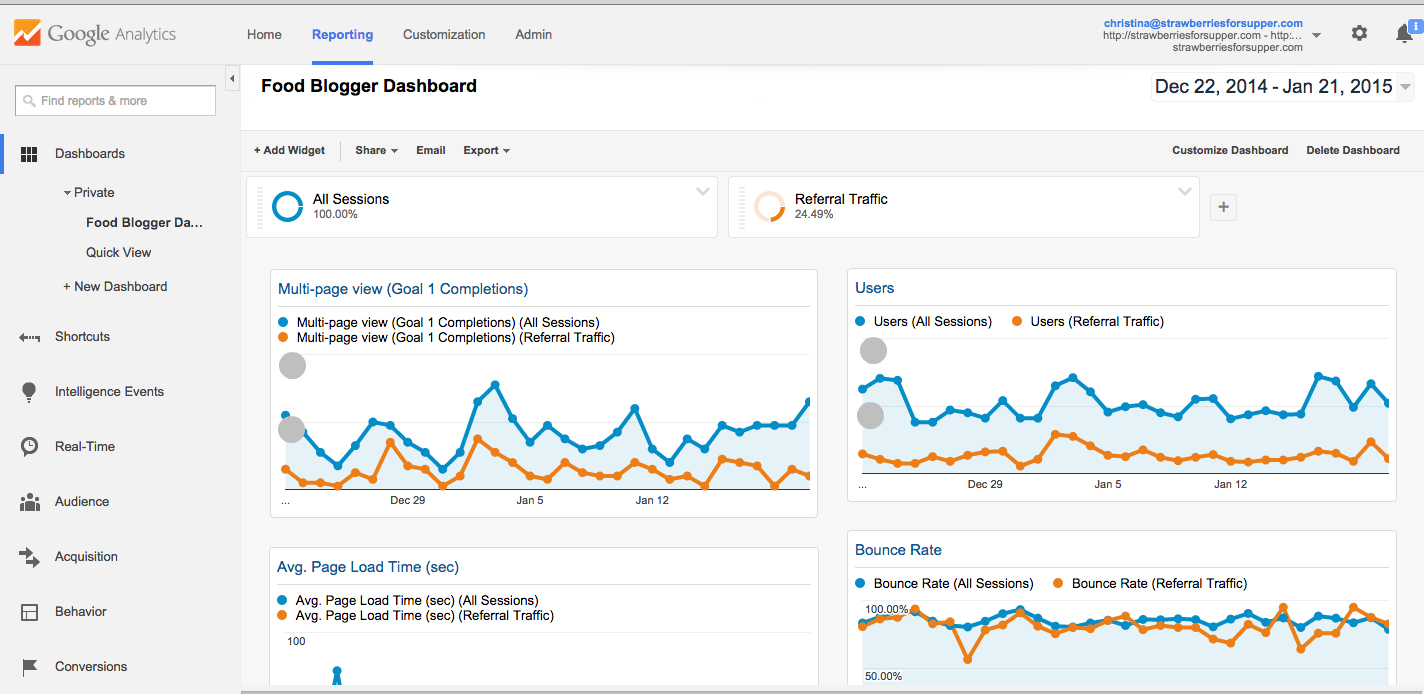The height and width of the screenshot is (694, 1424).
Task: Add a new segment with plus button
Action: click(1224, 208)
